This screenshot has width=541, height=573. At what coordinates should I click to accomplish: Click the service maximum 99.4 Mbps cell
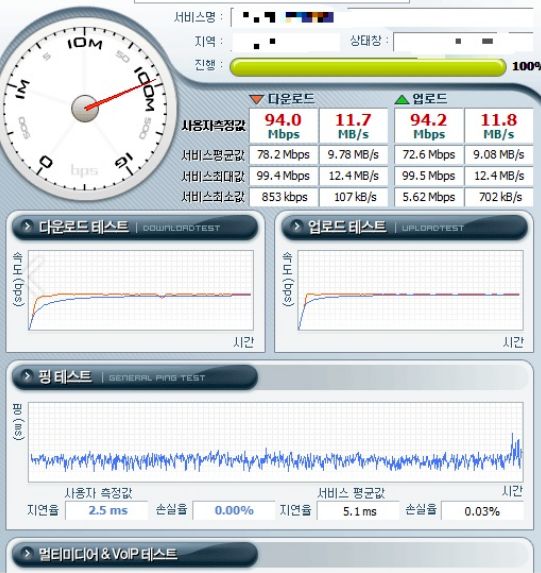pos(284,176)
